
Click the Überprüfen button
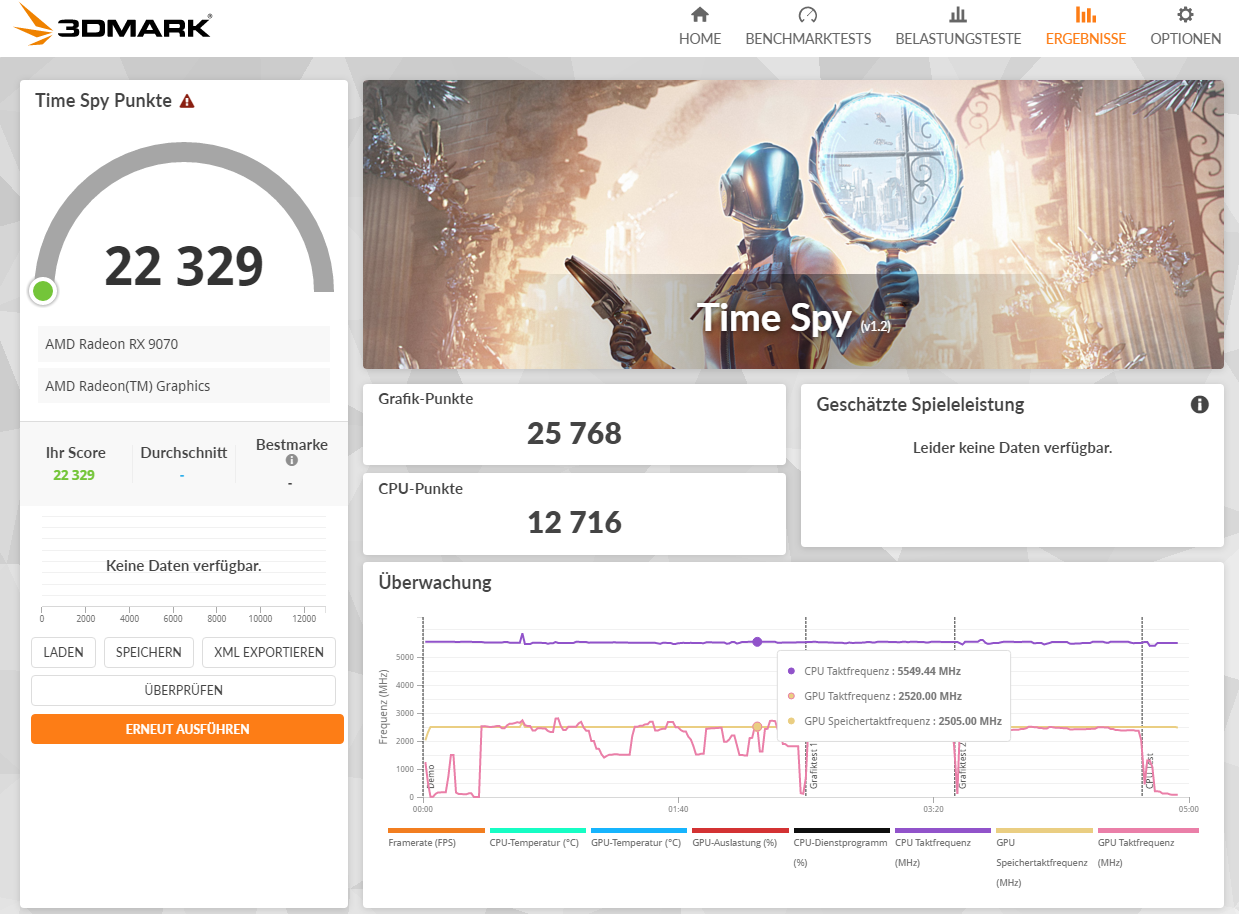(x=184, y=690)
